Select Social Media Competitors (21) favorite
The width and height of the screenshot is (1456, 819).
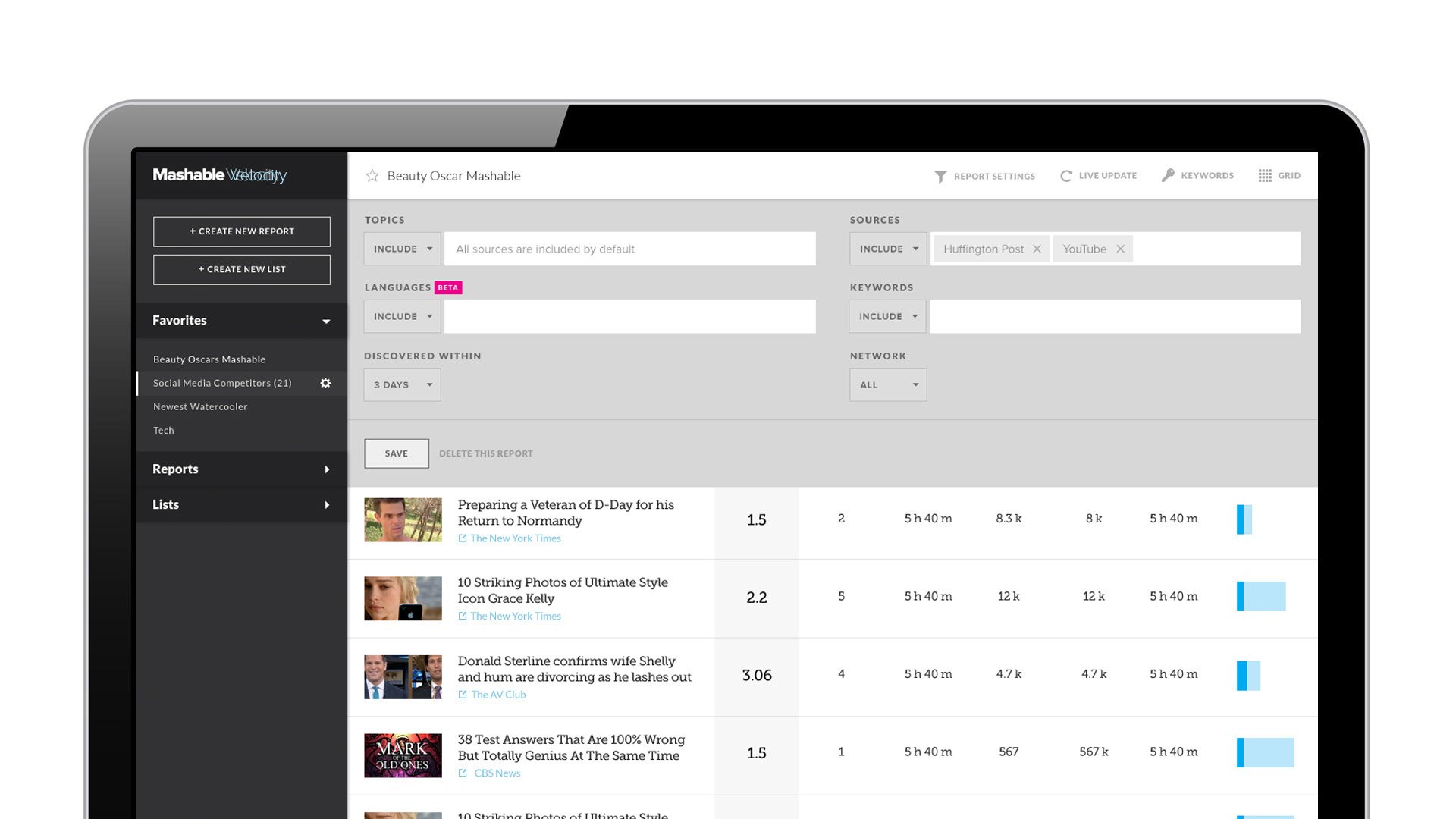click(x=222, y=383)
